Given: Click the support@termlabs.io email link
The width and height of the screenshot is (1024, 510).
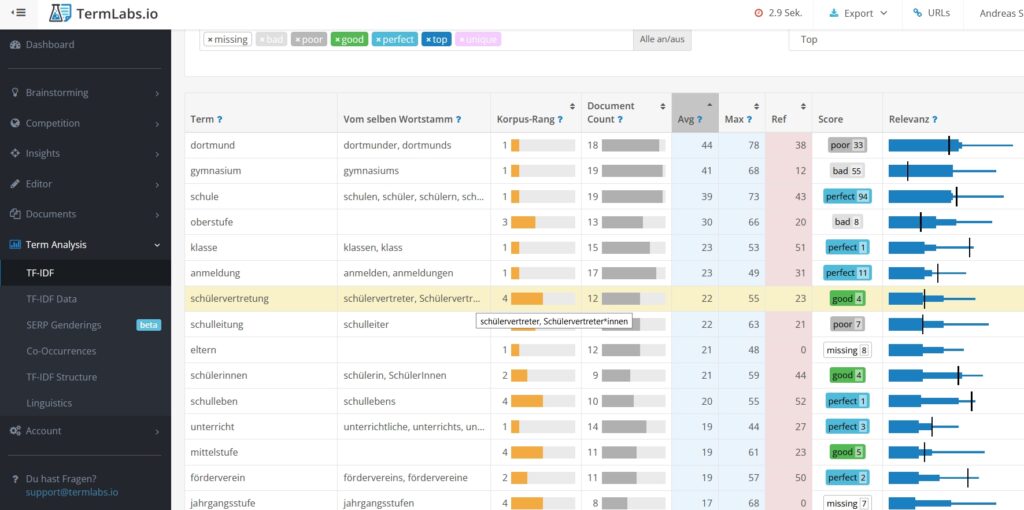Looking at the screenshot, I should click(72, 492).
